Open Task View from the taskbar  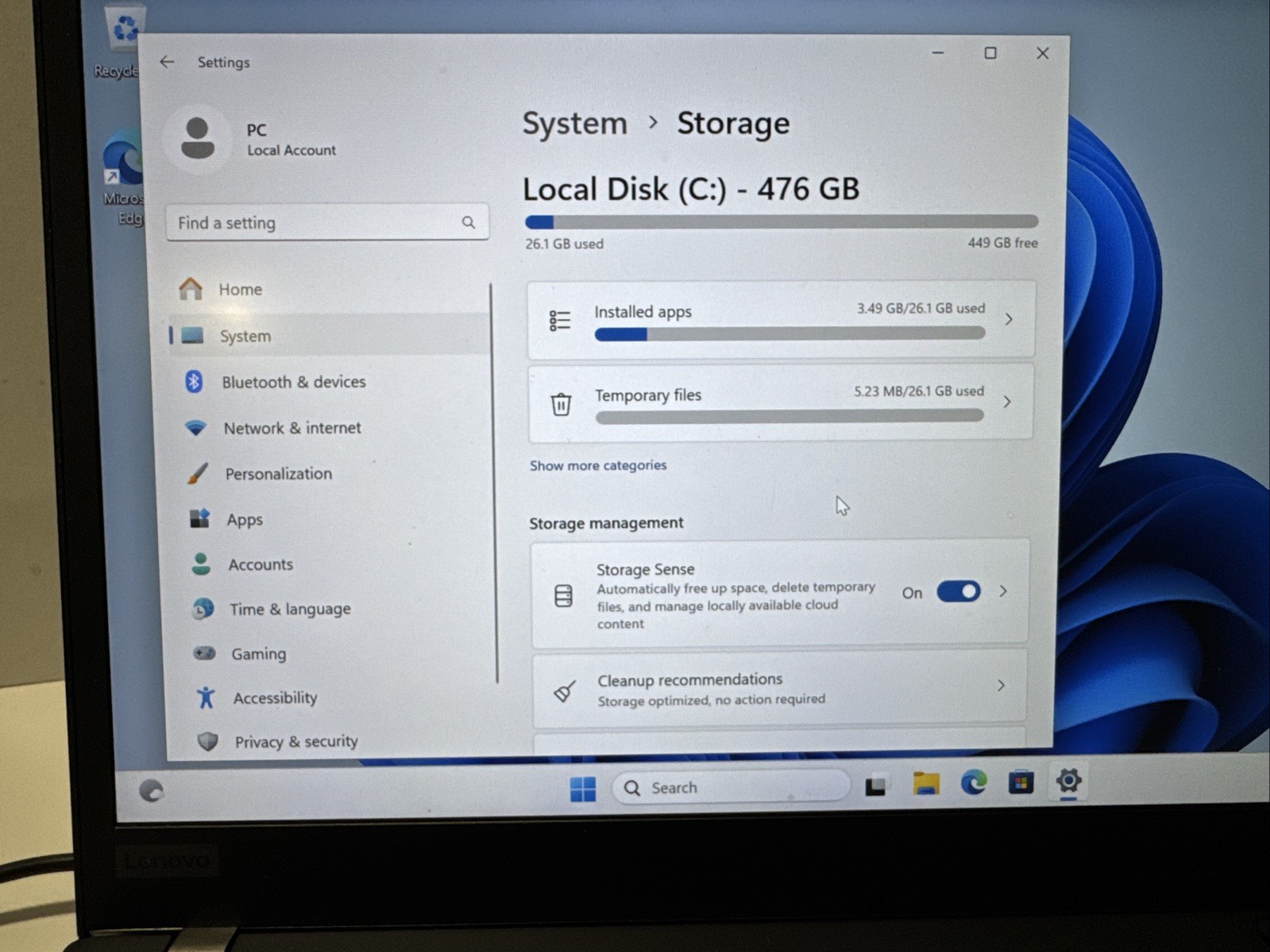876,786
